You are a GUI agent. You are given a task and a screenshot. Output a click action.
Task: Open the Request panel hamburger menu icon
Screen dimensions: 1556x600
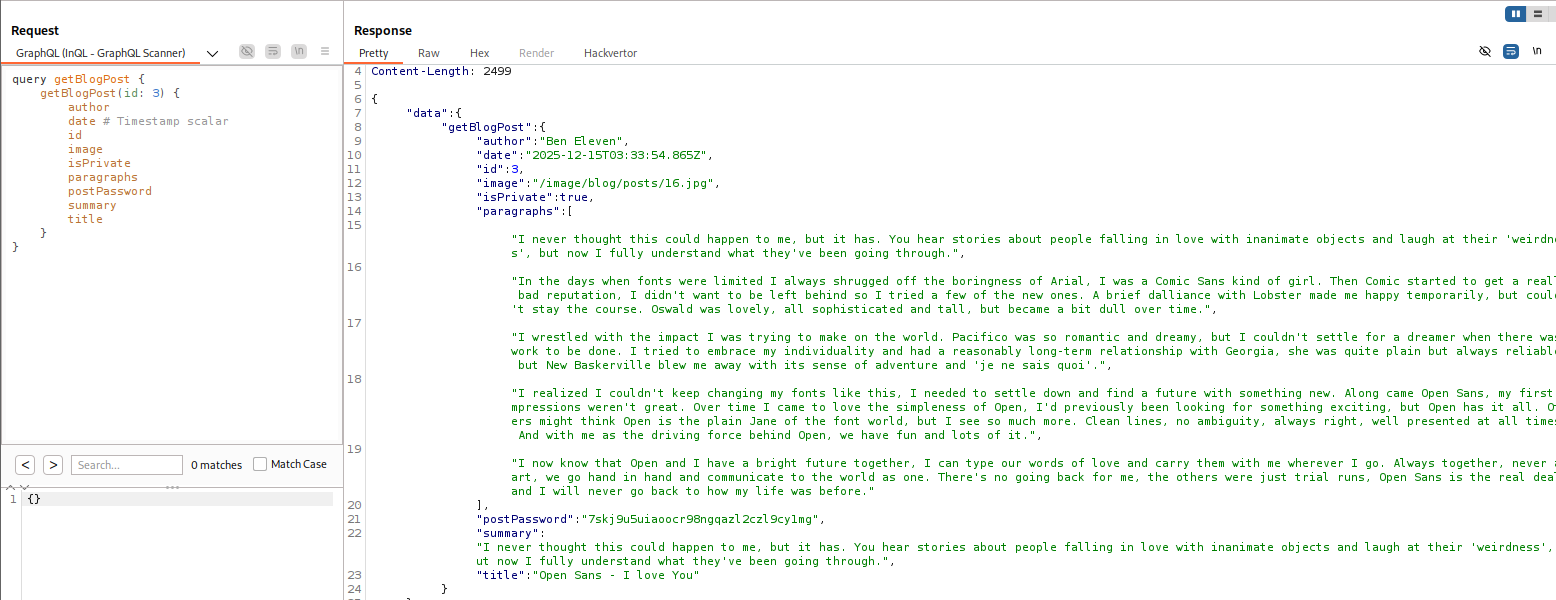point(325,52)
